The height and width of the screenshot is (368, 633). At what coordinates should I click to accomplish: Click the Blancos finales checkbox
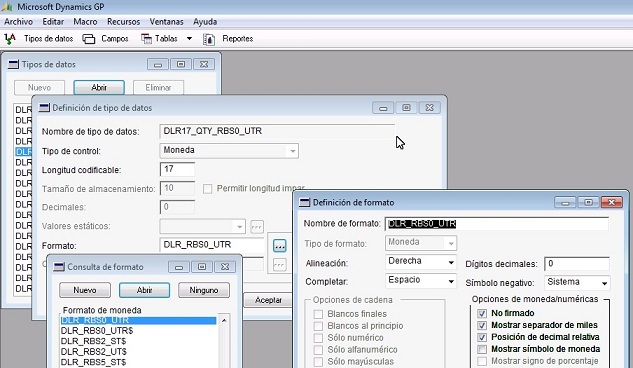tap(318, 314)
